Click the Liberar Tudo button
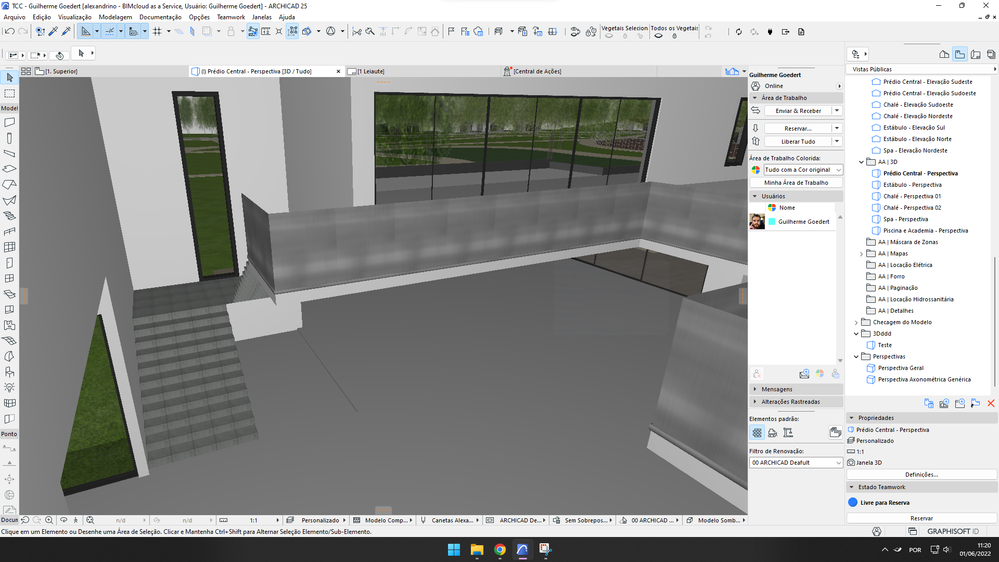This screenshot has width=999, height=562. (796, 142)
